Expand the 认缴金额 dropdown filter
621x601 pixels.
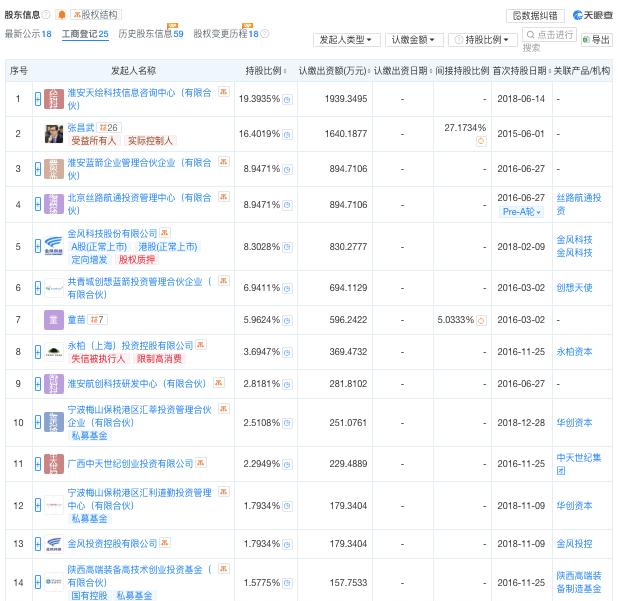pyautogui.click(x=413, y=40)
